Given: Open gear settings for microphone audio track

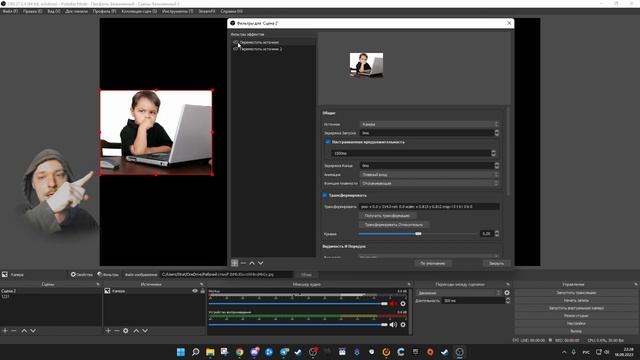Looking at the screenshot, I should 403,304.
